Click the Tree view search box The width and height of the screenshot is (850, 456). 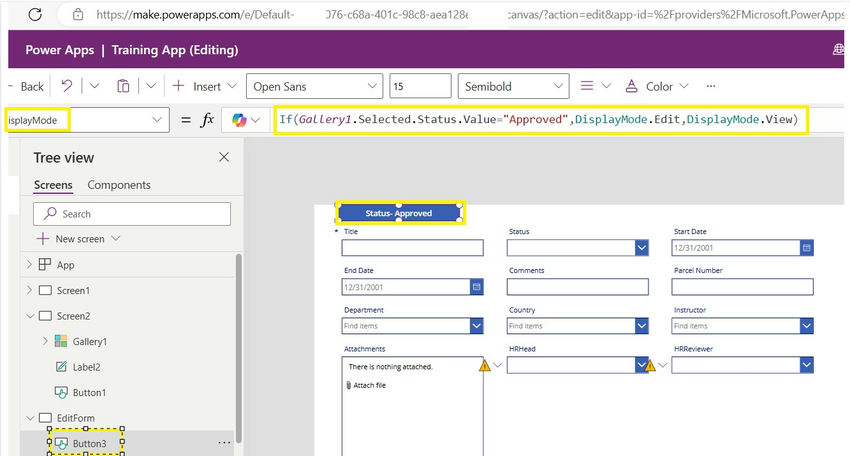[132, 214]
